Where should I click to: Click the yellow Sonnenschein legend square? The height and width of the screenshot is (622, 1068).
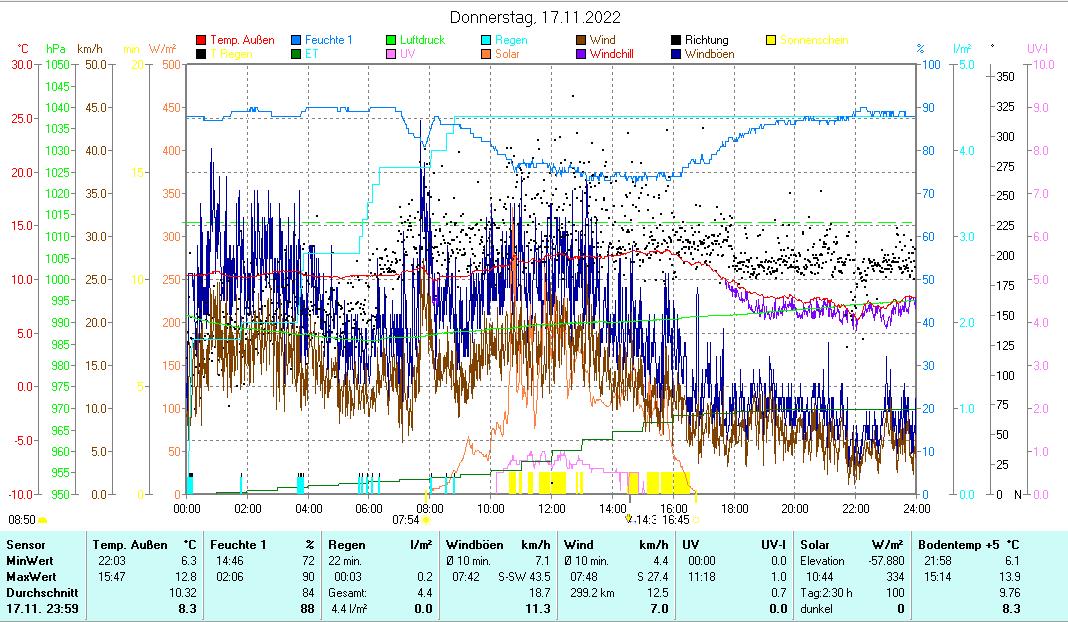772,40
